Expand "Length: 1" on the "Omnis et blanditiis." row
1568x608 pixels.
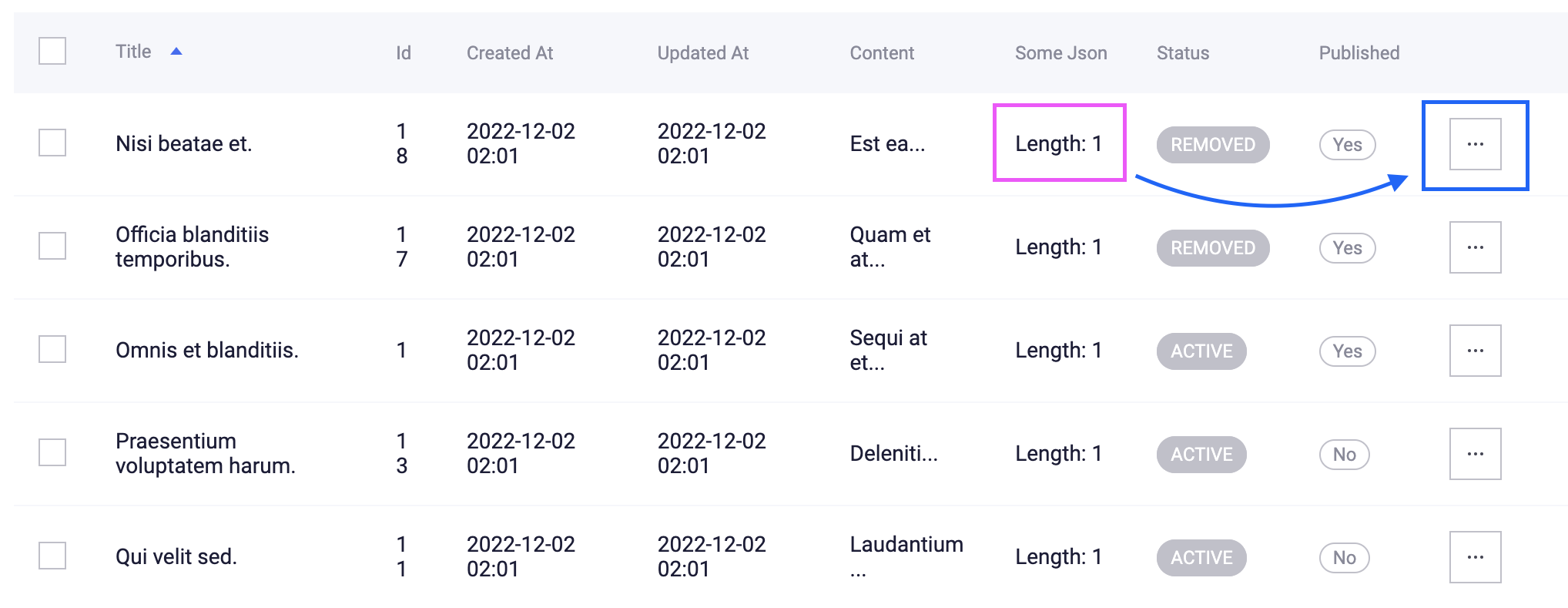point(1059,350)
